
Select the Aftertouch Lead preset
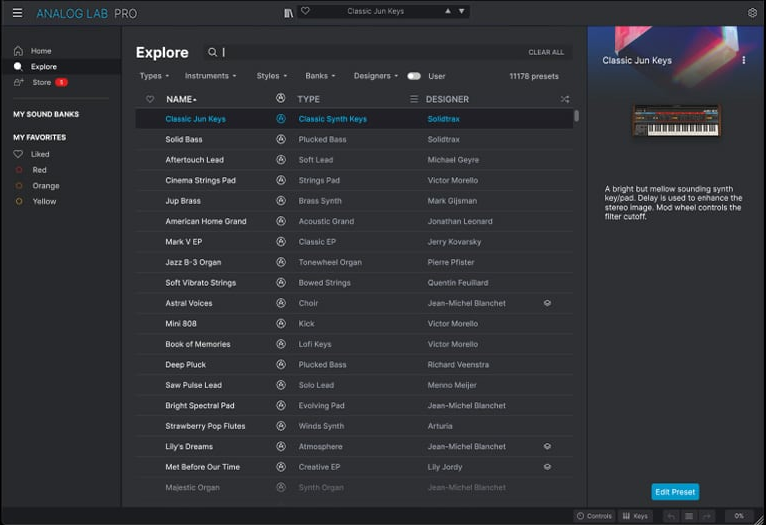(x=354, y=160)
